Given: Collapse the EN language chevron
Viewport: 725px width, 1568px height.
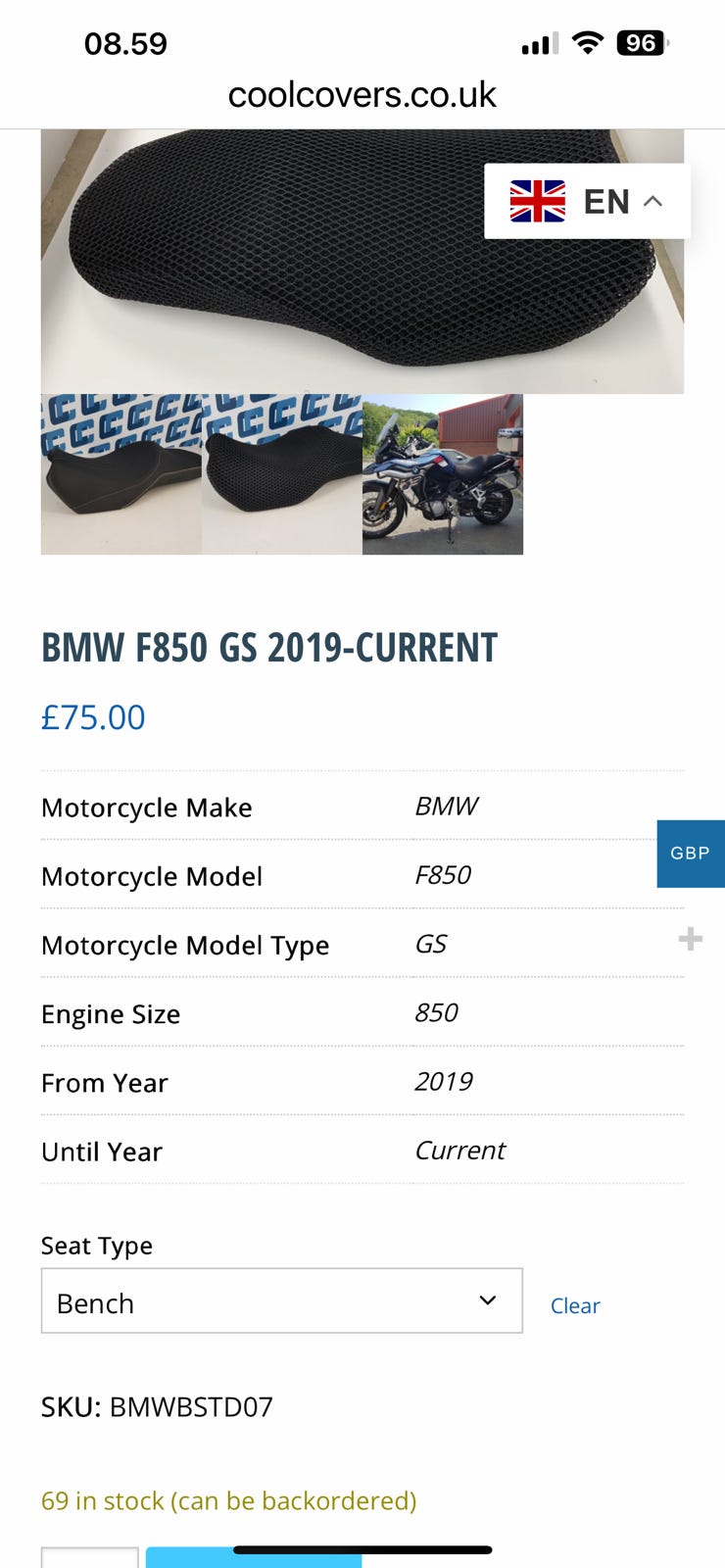Looking at the screenshot, I should pos(653,201).
